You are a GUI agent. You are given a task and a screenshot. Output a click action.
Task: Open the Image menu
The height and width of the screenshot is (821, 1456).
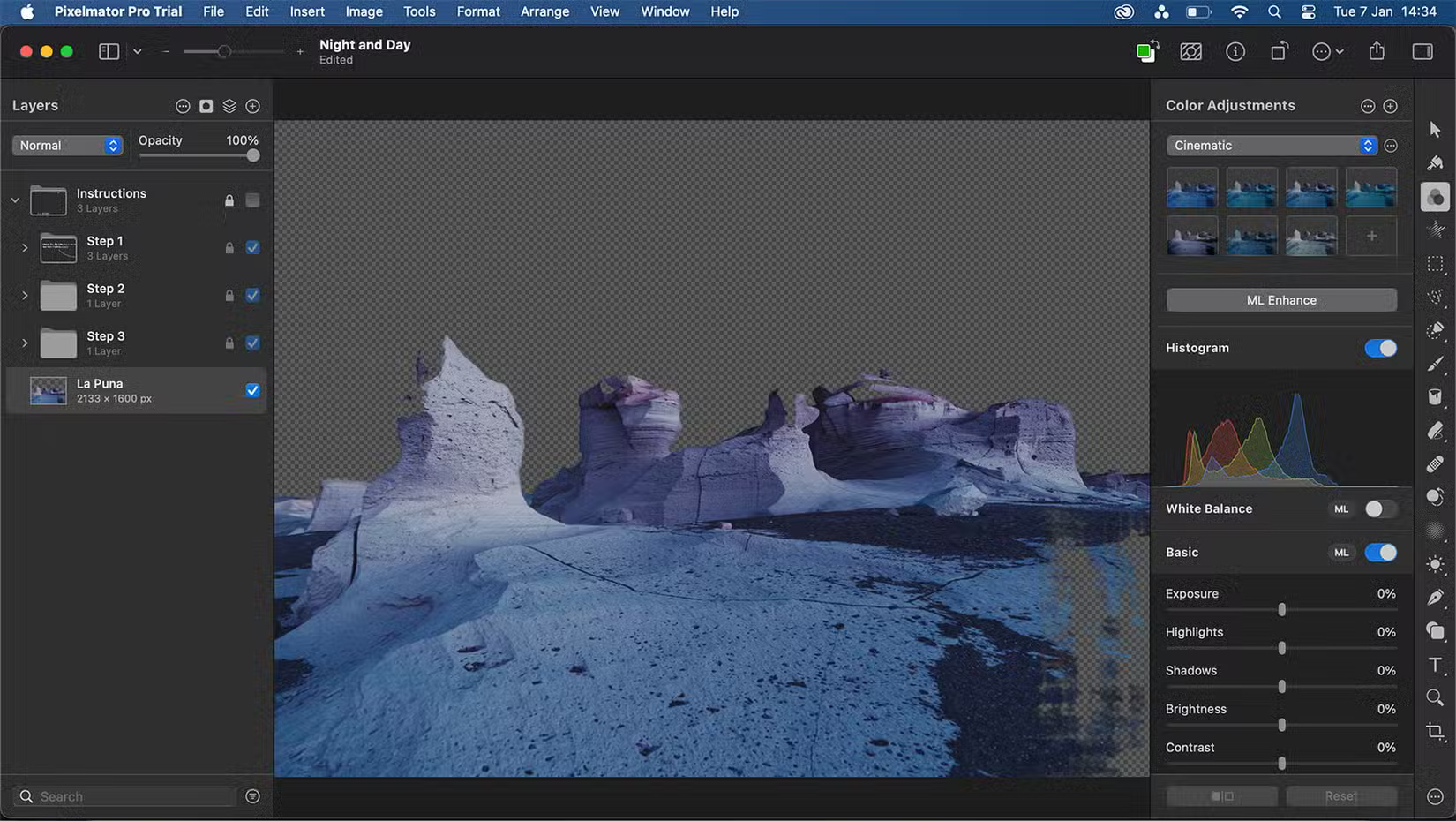pos(363,11)
